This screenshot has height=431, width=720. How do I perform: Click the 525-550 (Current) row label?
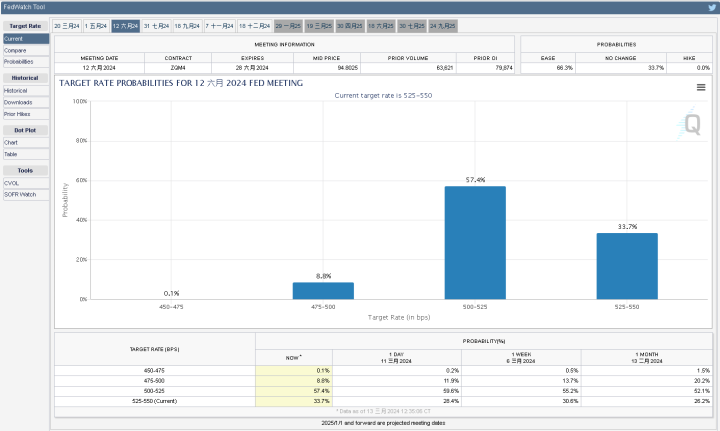coord(154,401)
